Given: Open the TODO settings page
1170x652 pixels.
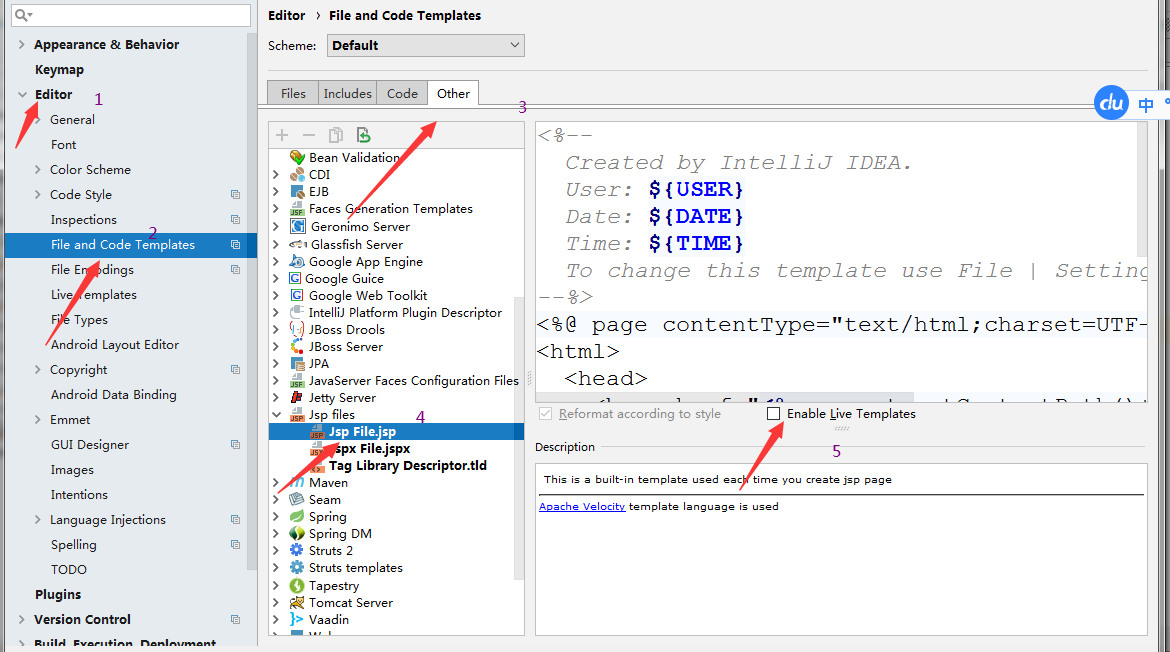Looking at the screenshot, I should [x=69, y=569].
